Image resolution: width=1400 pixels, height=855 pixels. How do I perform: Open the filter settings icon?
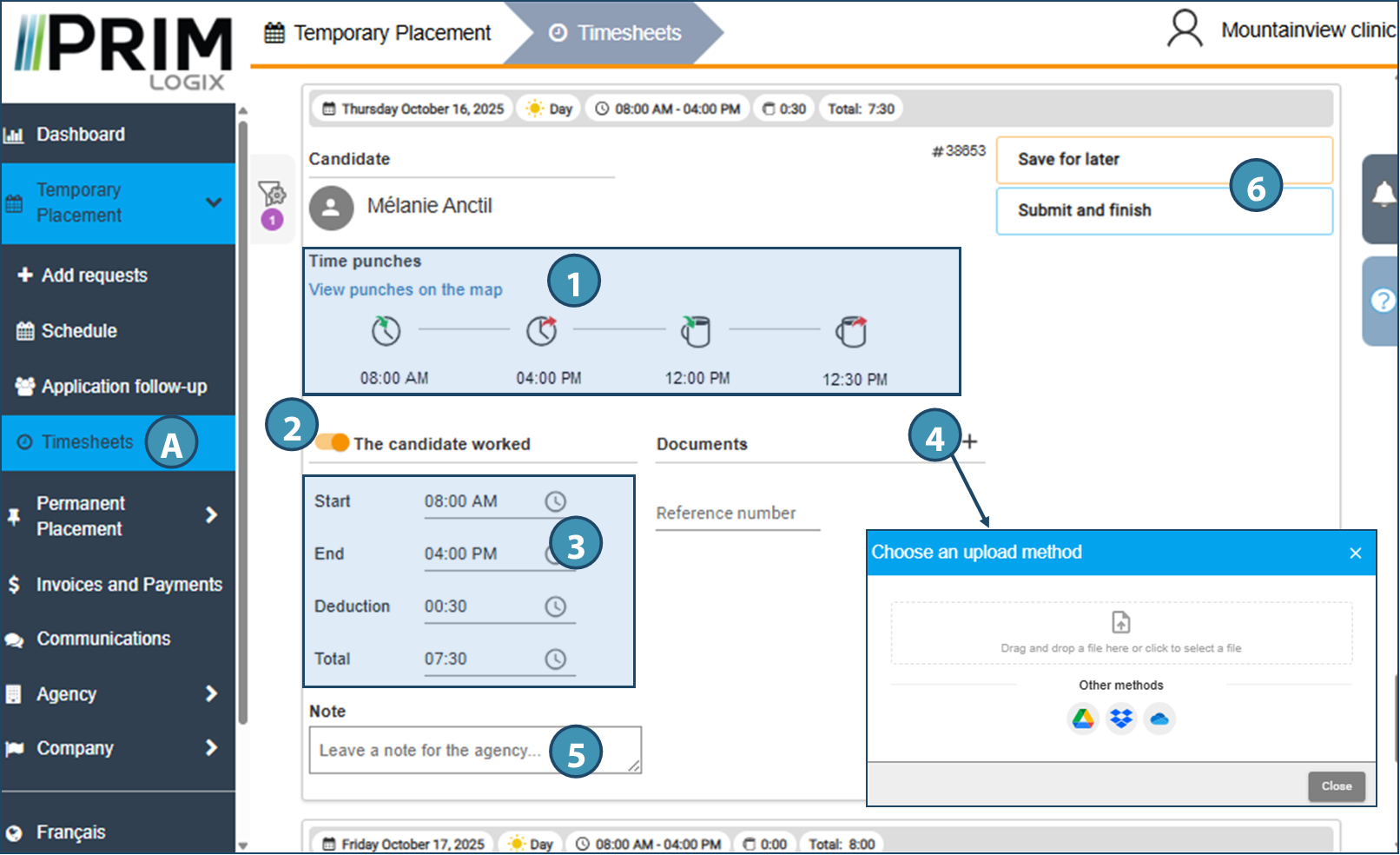272,193
